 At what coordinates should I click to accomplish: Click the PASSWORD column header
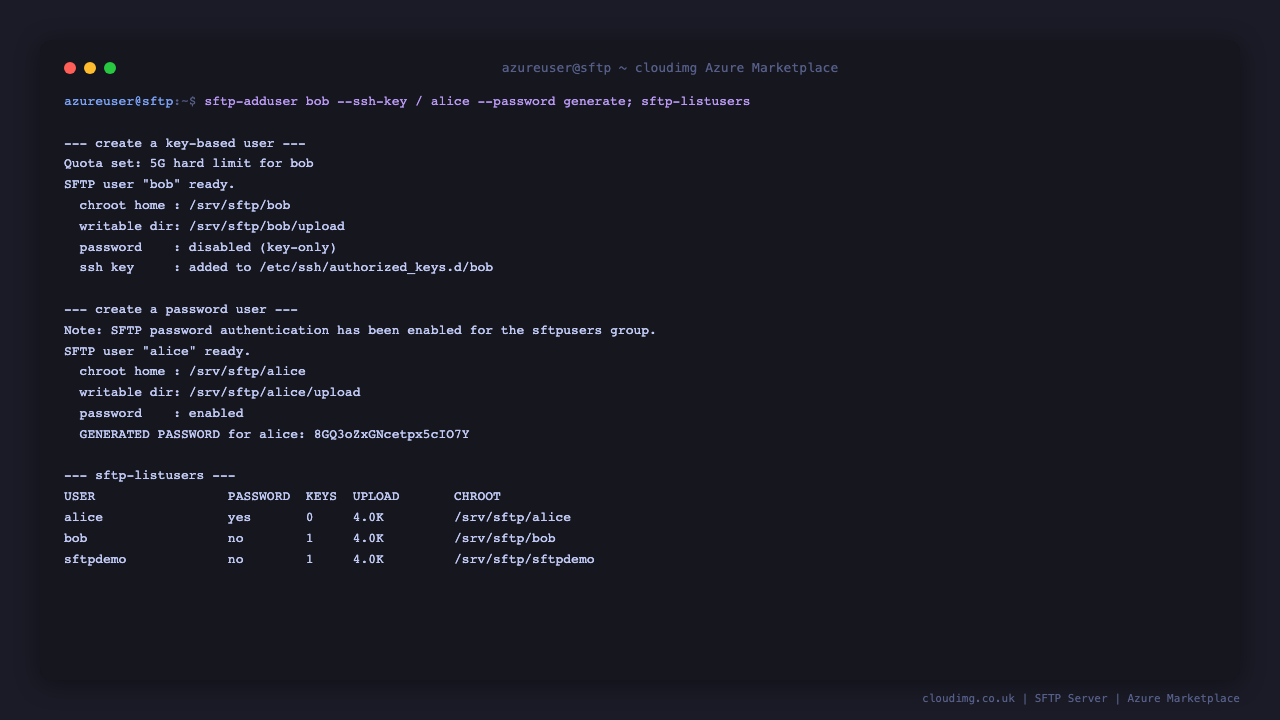pyautogui.click(x=259, y=496)
